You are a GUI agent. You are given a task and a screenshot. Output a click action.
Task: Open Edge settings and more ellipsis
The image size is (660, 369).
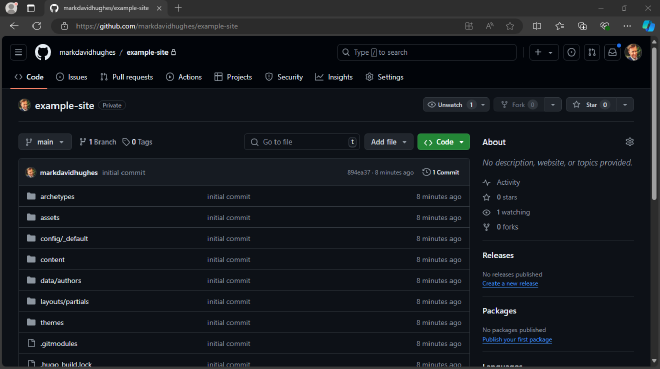(x=627, y=26)
